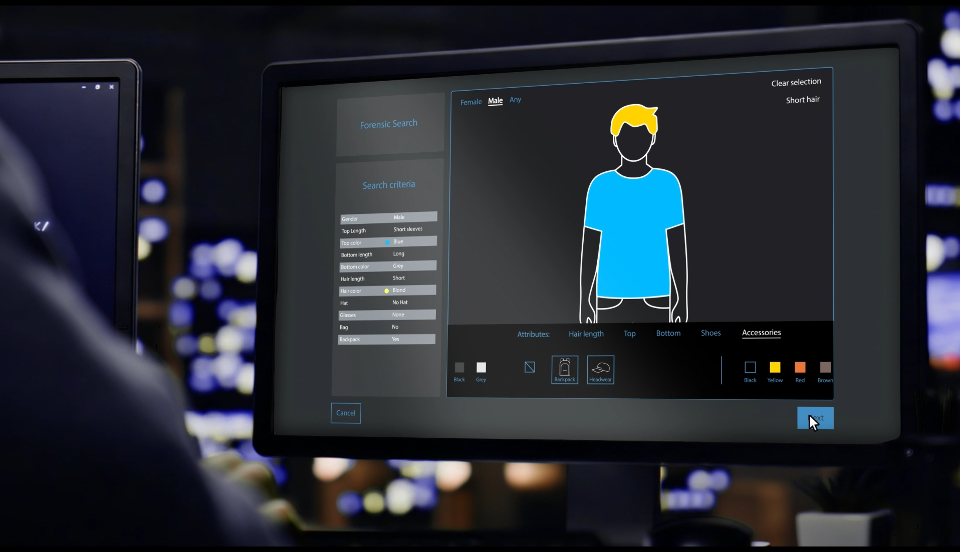Switch to the Shoes attribute tab

point(711,333)
